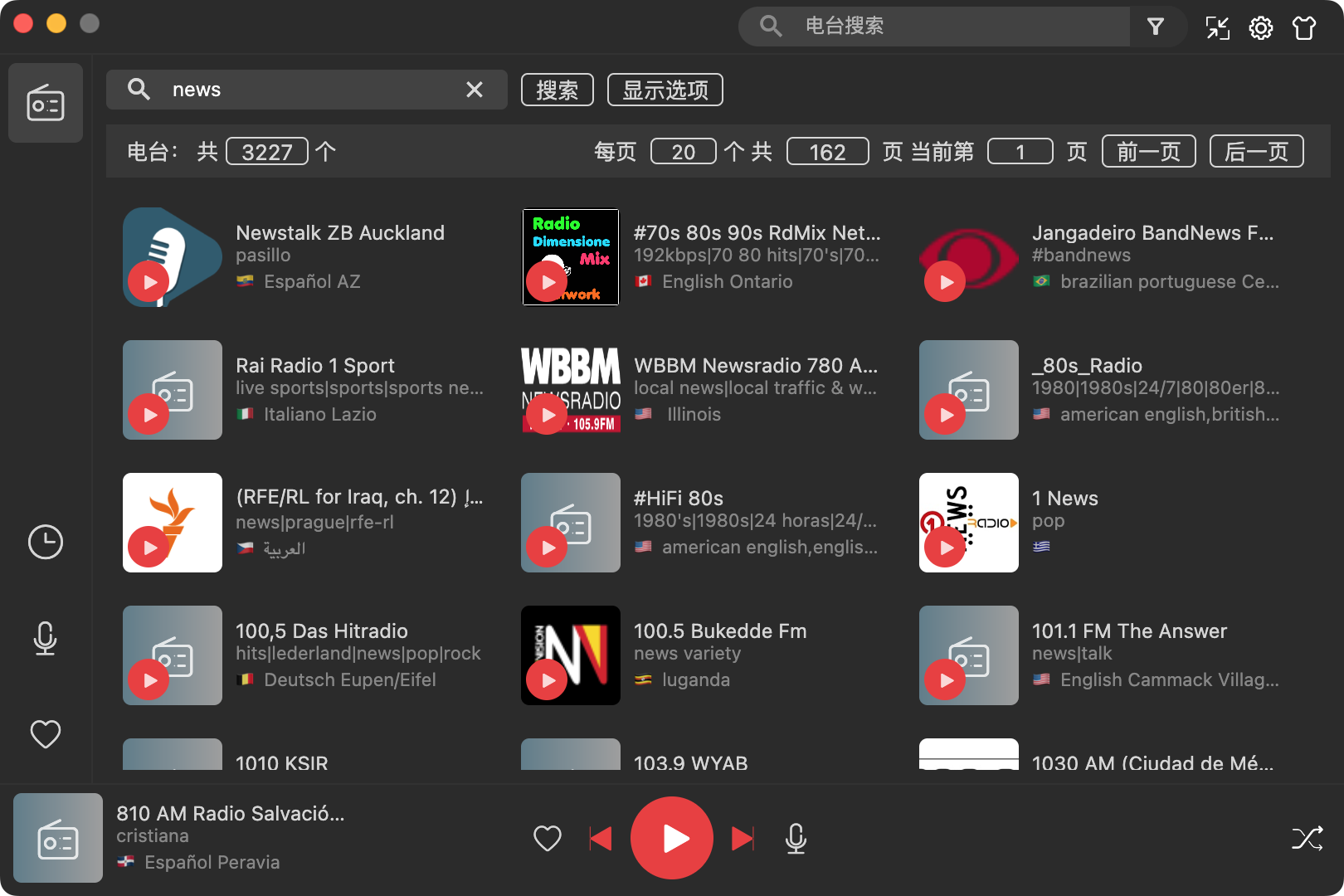
Task: Click the Deutsch Eupen/Eifel label
Action: tap(350, 679)
